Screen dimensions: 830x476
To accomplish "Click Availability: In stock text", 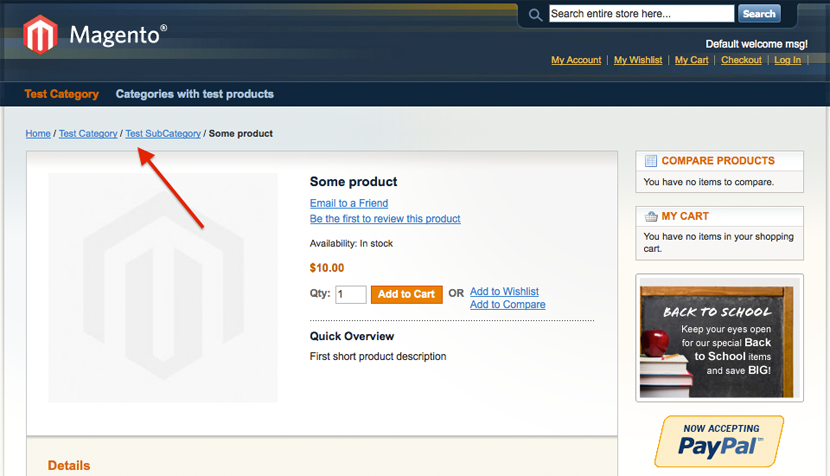I will [x=351, y=244].
